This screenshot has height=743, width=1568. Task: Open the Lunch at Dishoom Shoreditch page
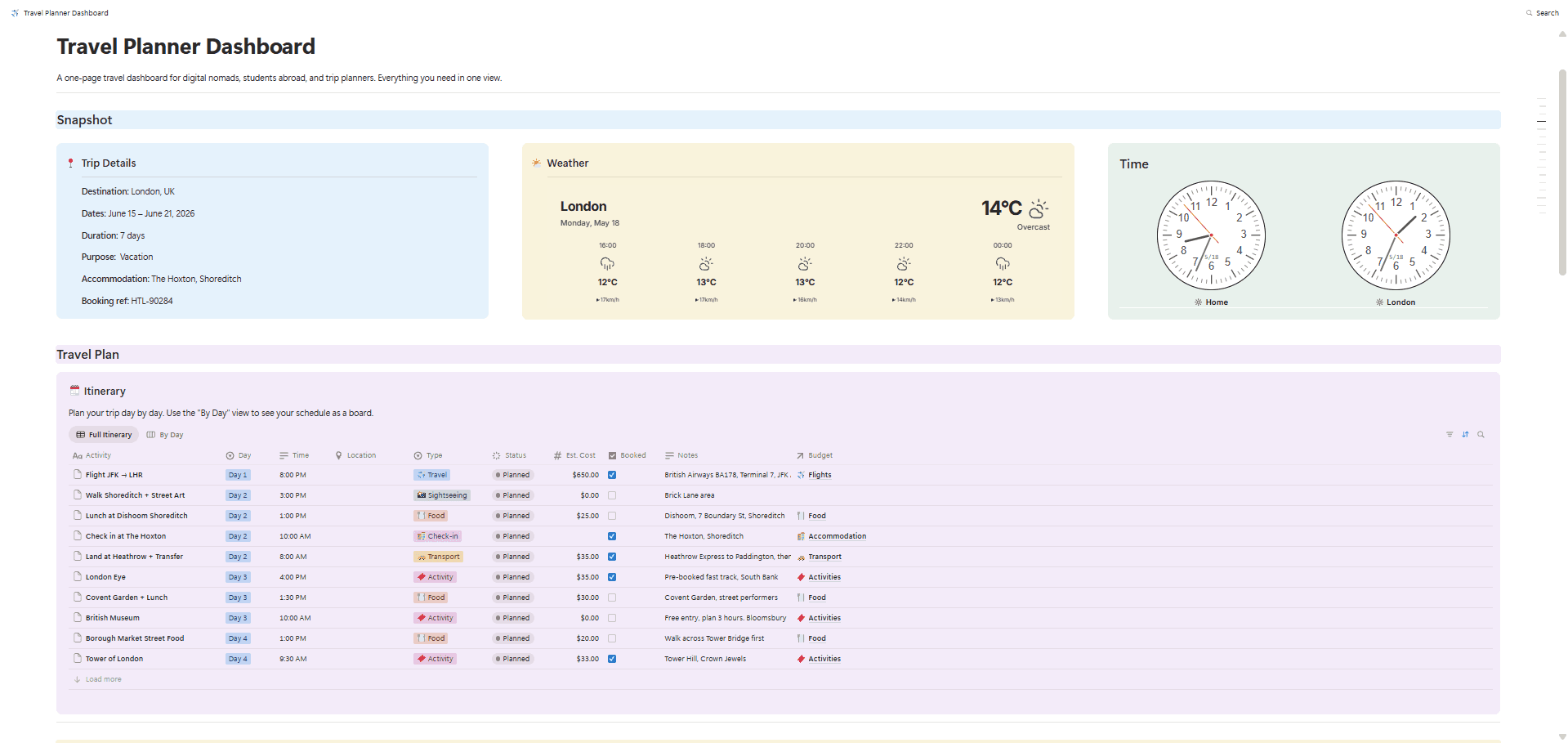point(136,516)
